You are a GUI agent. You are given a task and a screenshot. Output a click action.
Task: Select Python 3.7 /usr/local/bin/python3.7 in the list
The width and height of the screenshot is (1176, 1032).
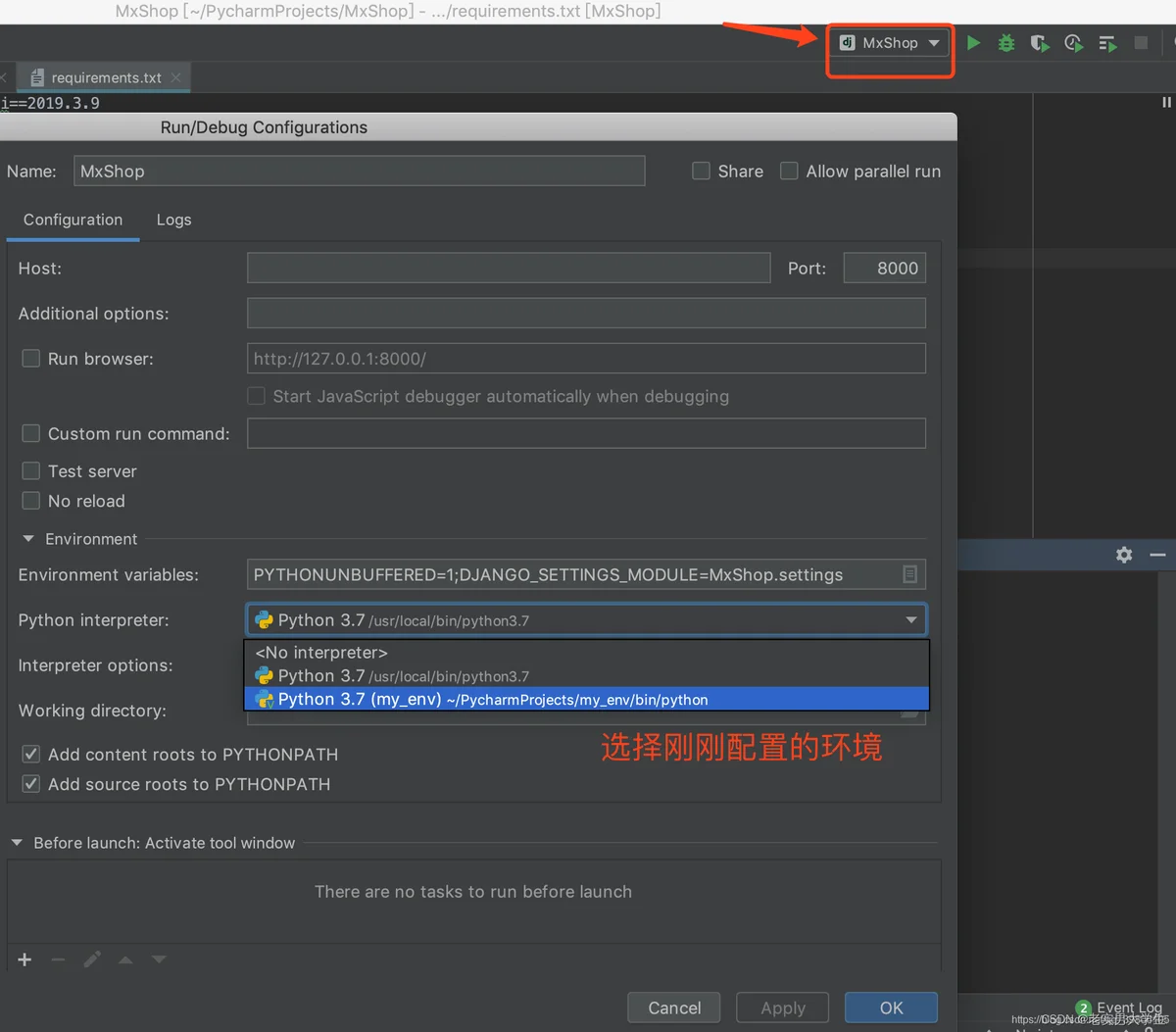[586, 676]
